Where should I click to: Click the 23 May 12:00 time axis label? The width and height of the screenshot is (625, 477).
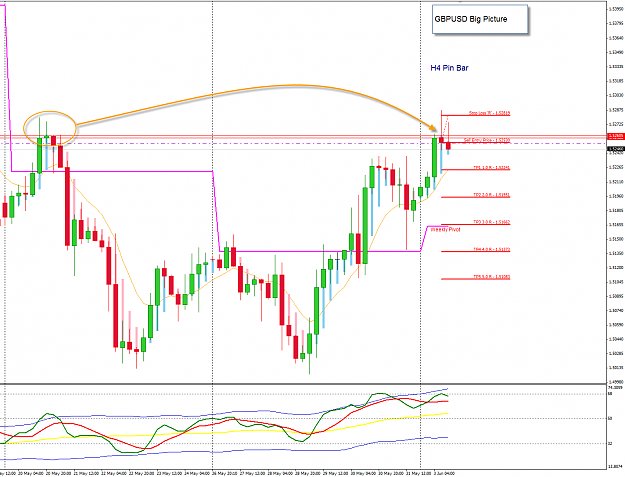[x=167, y=473]
